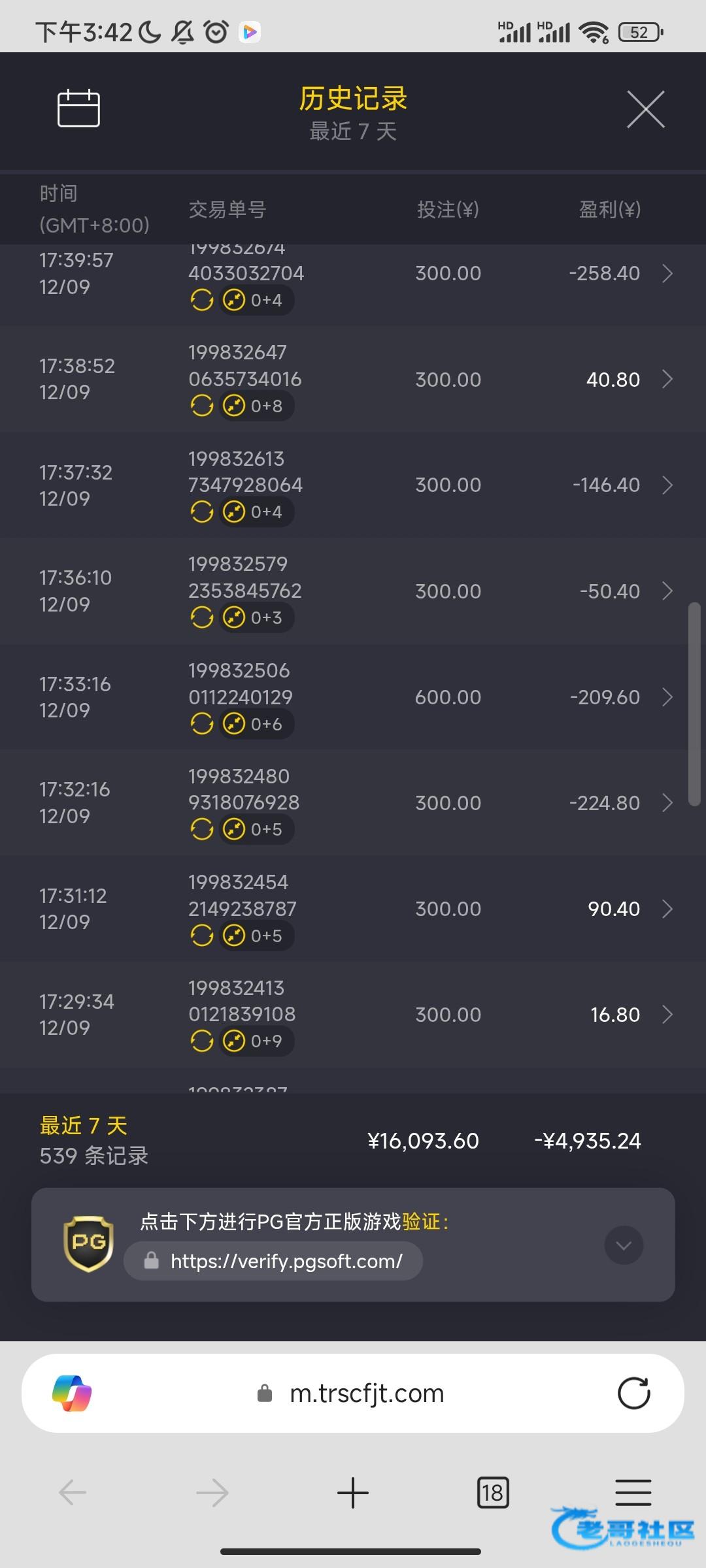Tap the free-spin badge 0+8

(x=256, y=406)
